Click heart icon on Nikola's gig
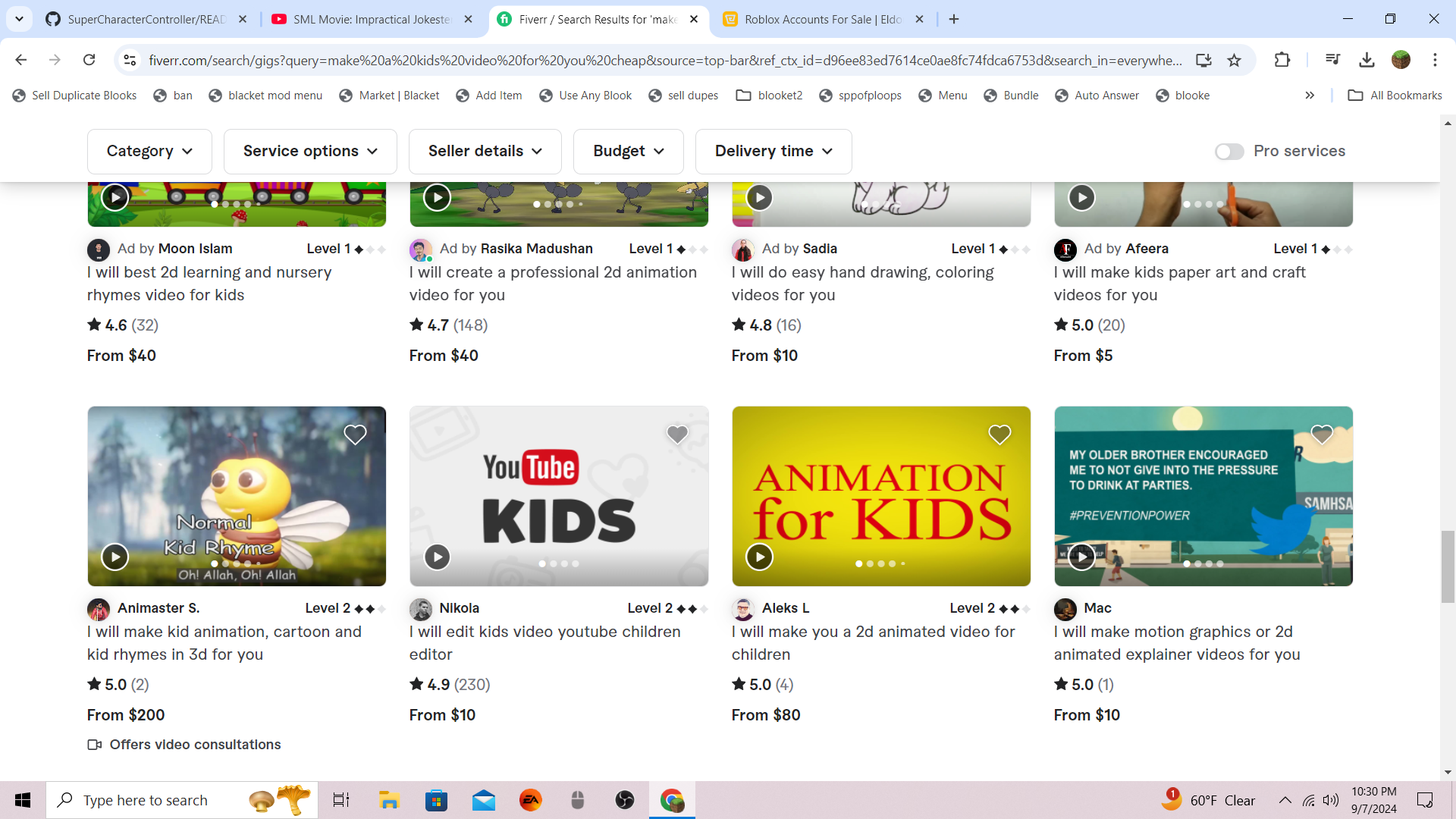1456x819 pixels. tap(677, 435)
